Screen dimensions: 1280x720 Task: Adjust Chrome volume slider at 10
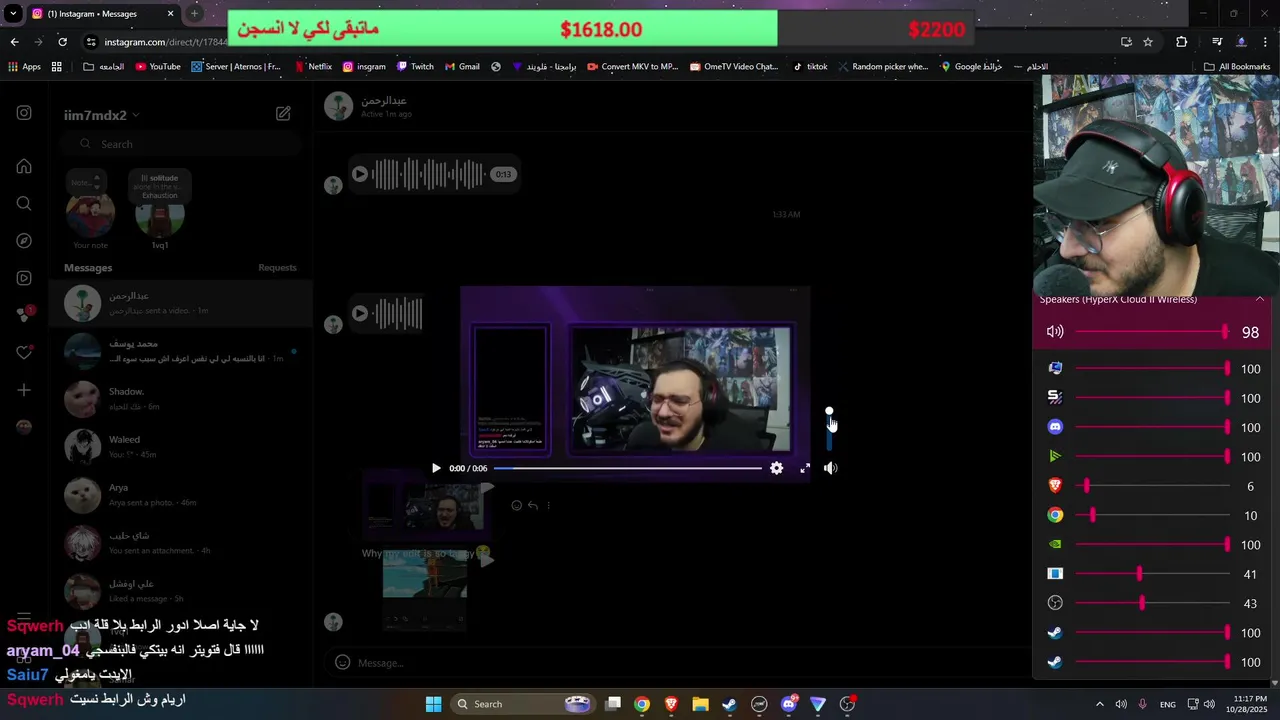click(1152, 515)
